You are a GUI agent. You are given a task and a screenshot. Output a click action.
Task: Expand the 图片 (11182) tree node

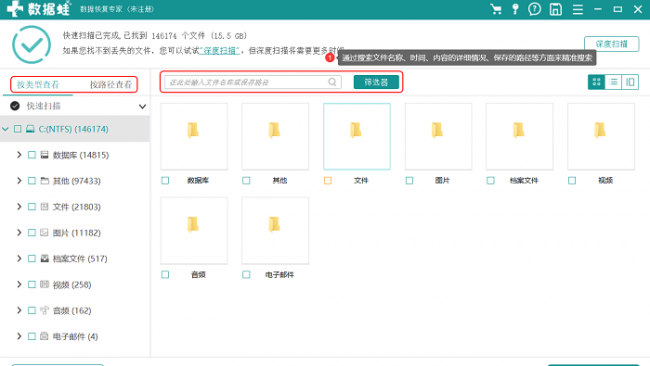tap(19, 233)
